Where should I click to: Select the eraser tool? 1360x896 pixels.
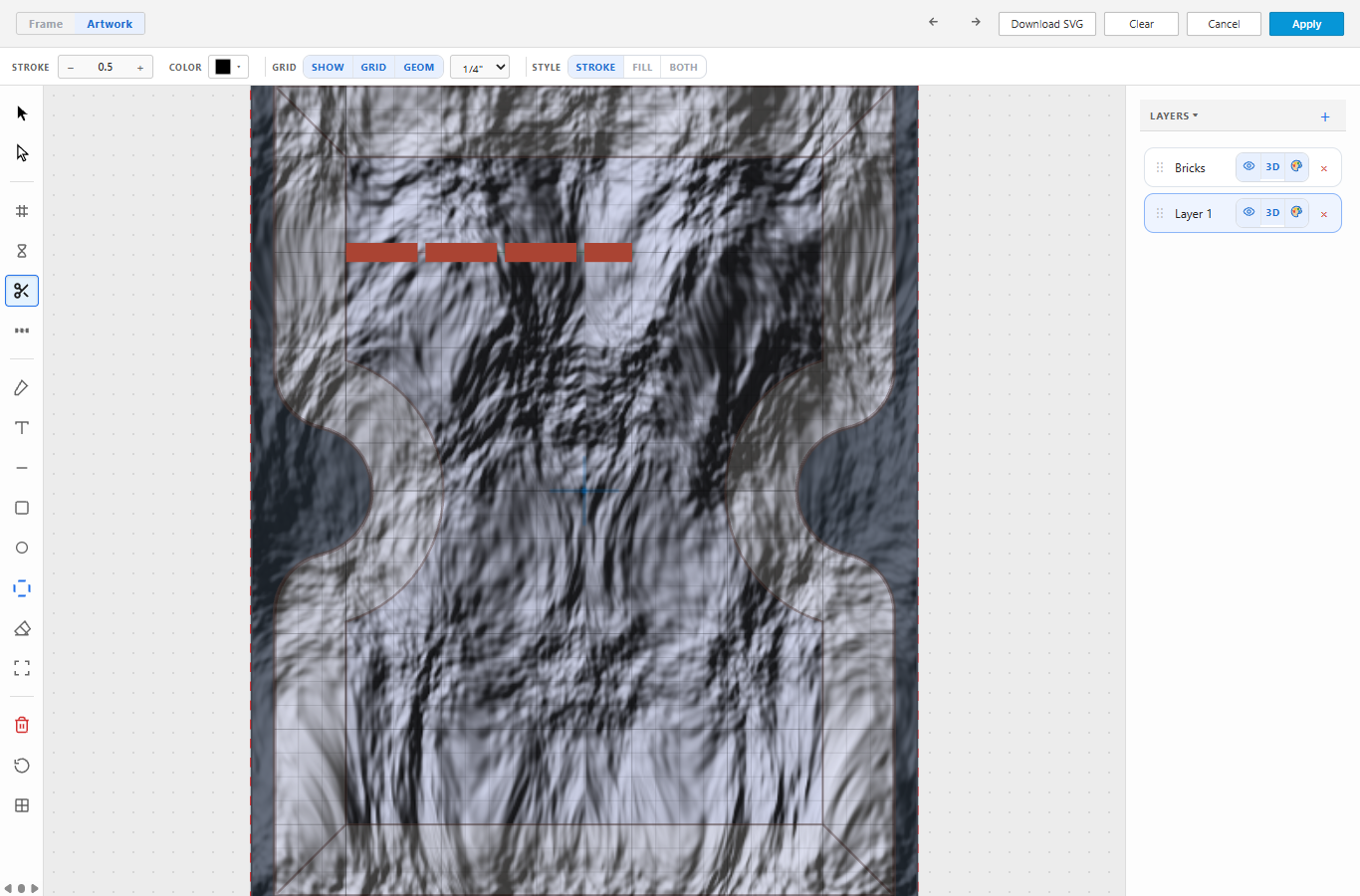click(x=22, y=628)
